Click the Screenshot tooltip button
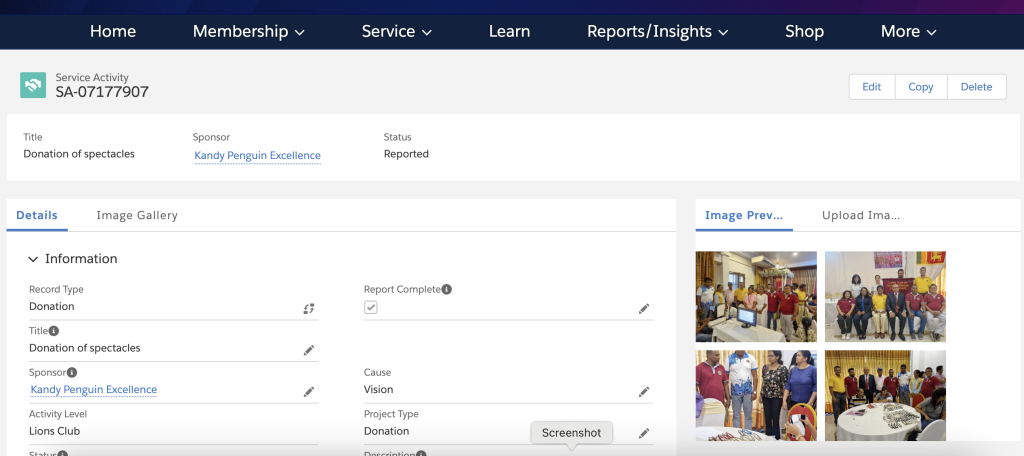1024x456 pixels. pyautogui.click(x=571, y=433)
